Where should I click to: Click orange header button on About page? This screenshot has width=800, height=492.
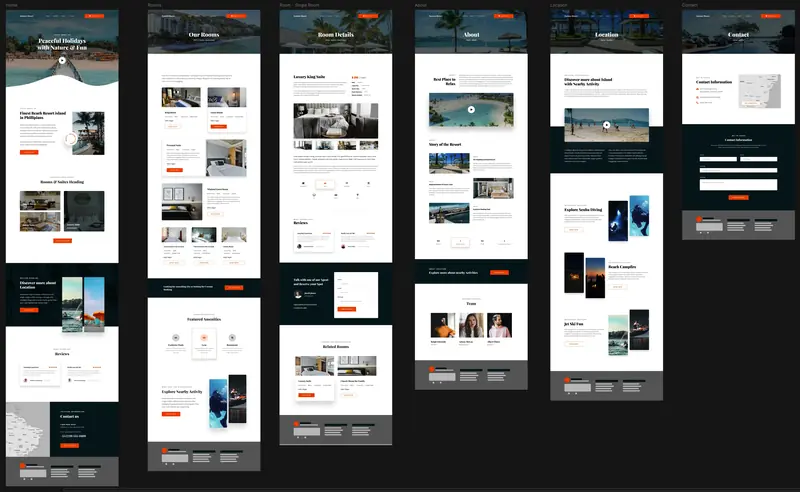tap(504, 16)
